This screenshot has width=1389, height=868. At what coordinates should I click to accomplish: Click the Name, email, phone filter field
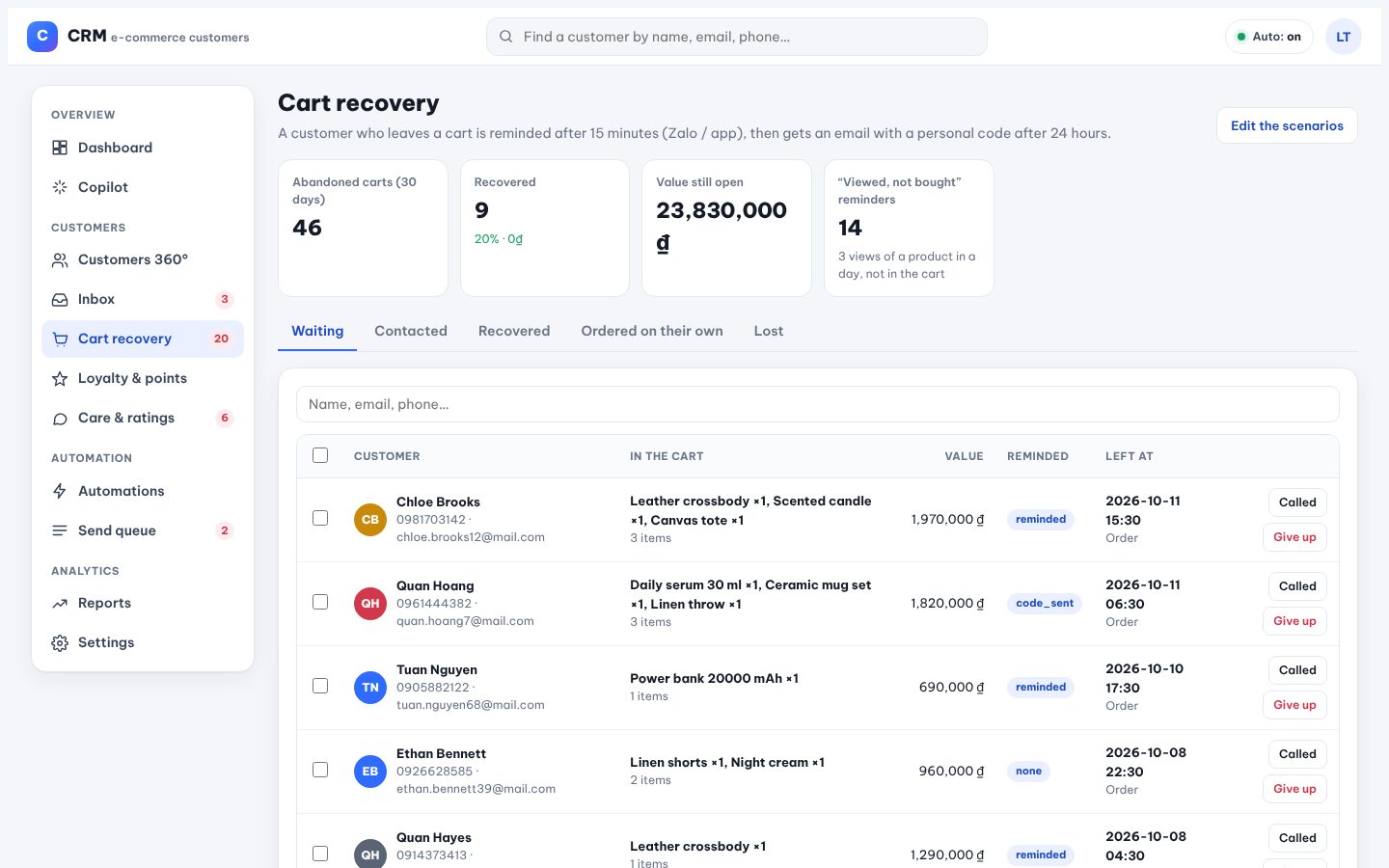pyautogui.click(x=818, y=404)
